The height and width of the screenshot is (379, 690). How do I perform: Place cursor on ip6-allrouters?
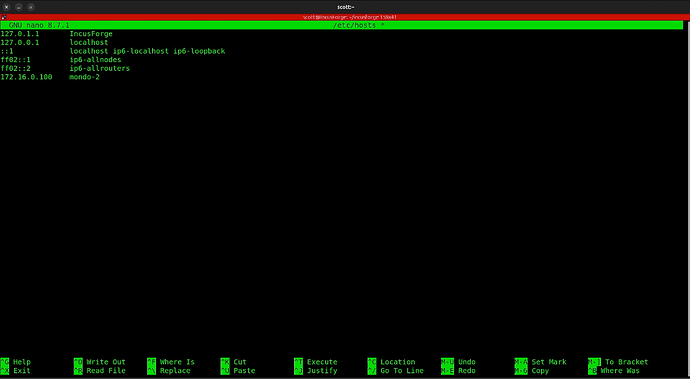[x=100, y=69]
